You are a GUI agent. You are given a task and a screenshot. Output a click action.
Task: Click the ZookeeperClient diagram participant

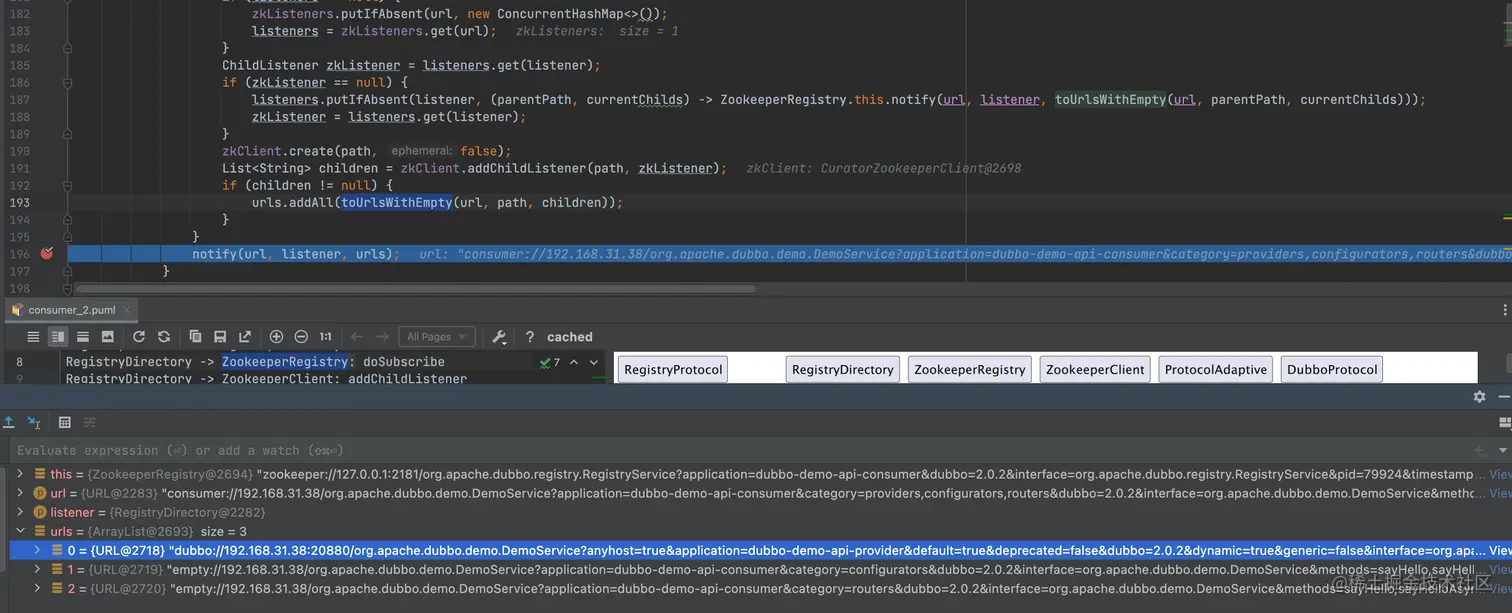1095,369
